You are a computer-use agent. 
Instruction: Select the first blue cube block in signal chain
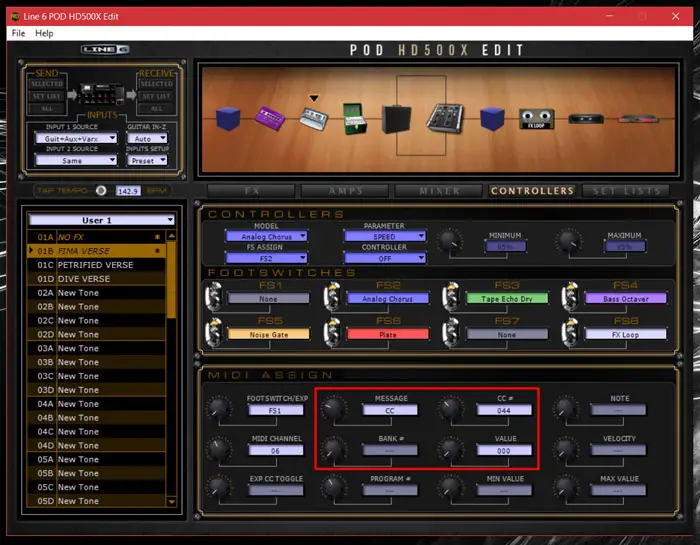228,119
